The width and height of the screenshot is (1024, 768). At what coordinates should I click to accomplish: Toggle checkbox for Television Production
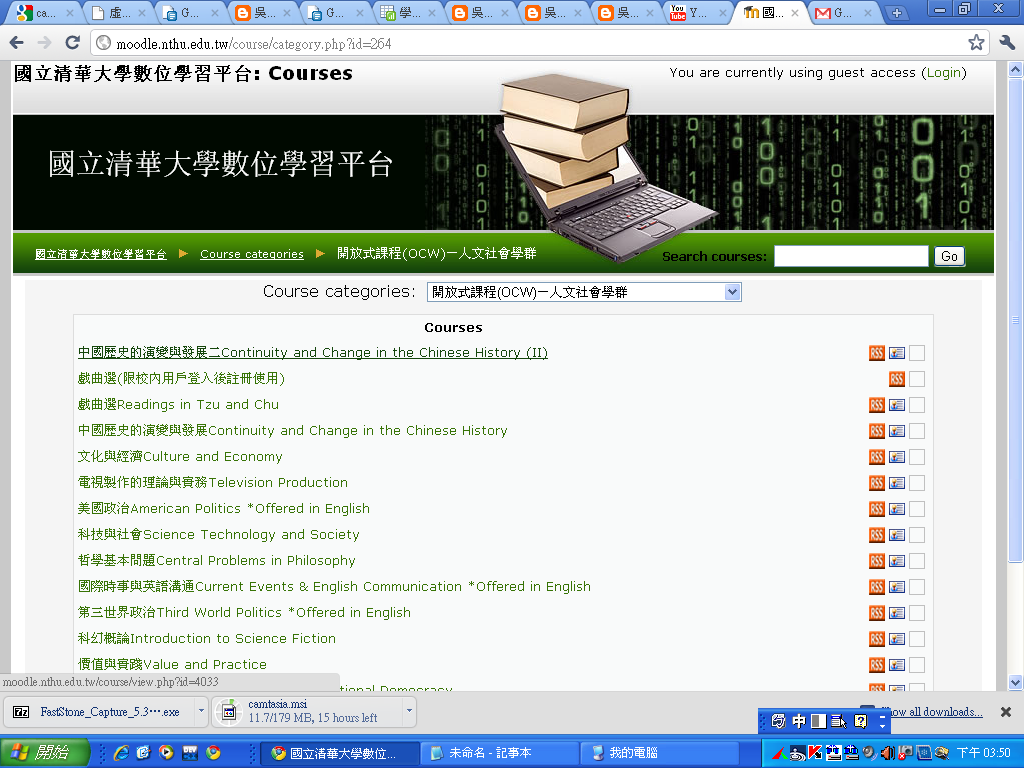coord(917,483)
